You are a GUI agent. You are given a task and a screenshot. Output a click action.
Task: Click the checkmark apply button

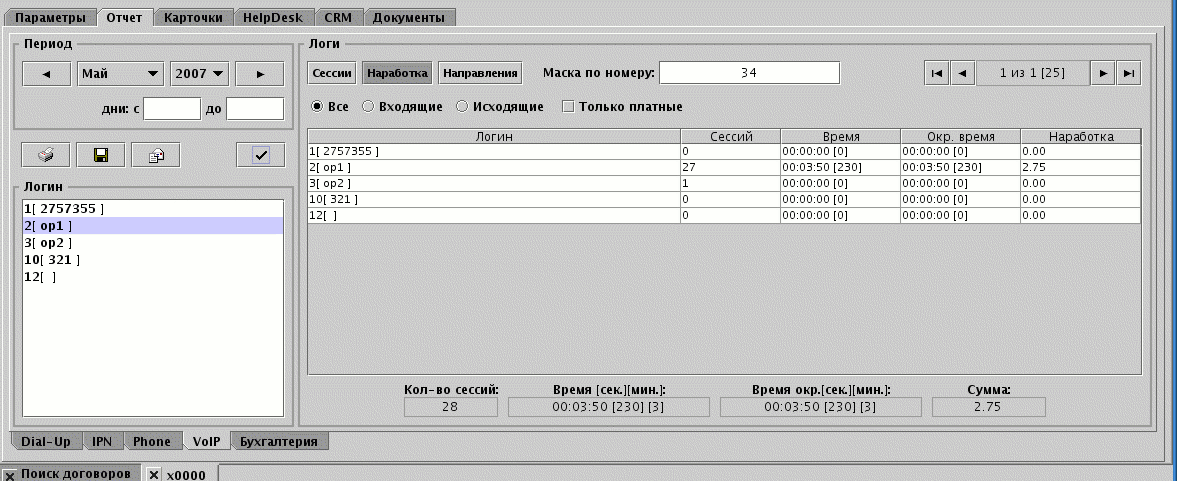261,155
